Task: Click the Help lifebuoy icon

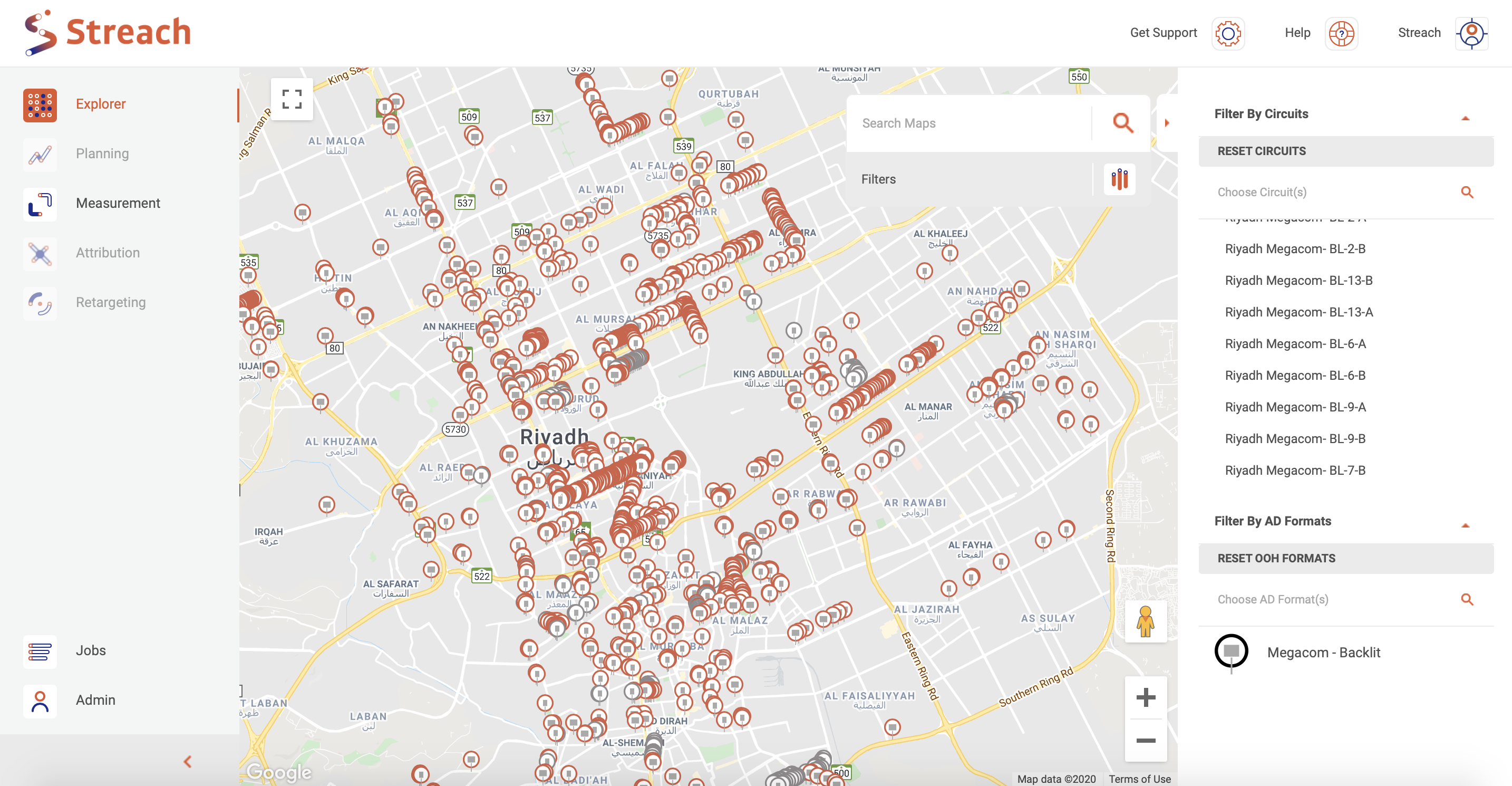Action: pos(1341,33)
